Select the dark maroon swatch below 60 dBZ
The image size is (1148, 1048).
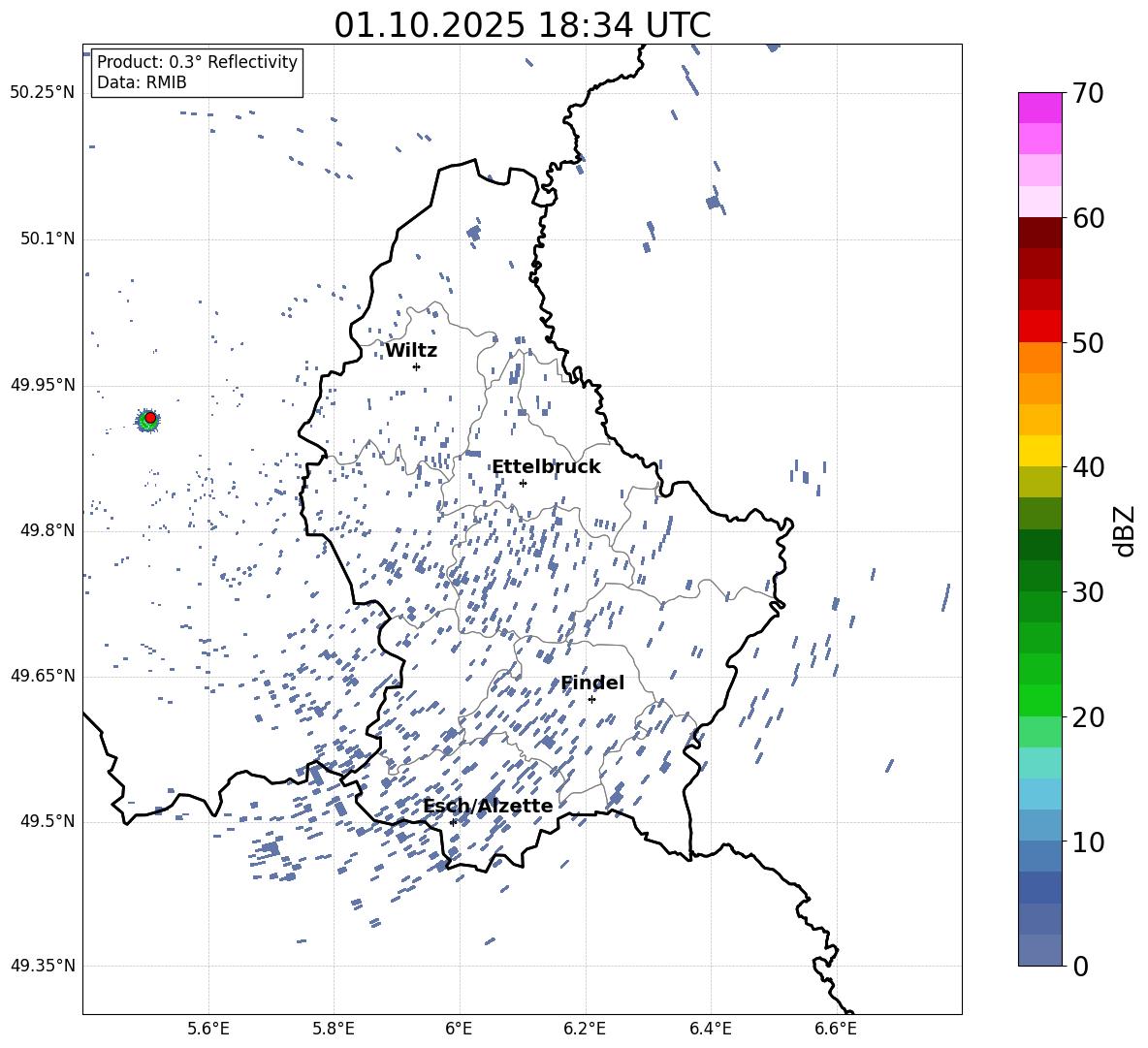pyautogui.click(x=1039, y=233)
